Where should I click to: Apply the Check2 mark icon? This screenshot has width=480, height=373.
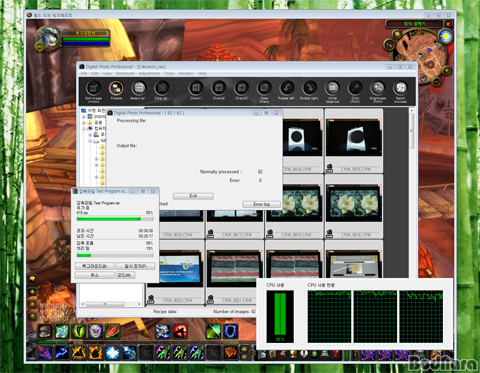click(x=219, y=88)
